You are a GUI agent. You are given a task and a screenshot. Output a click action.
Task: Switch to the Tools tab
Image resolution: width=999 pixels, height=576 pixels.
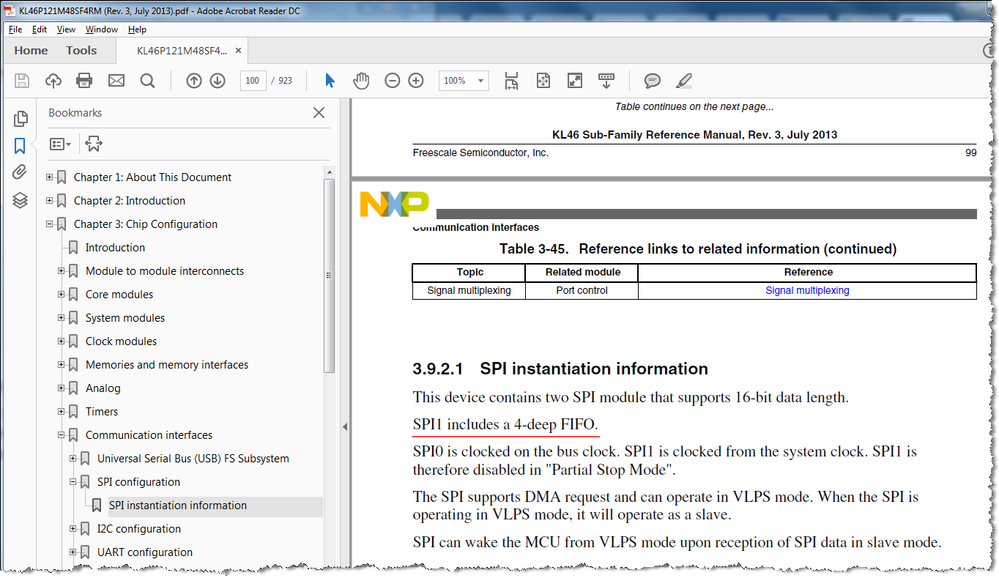(x=81, y=50)
